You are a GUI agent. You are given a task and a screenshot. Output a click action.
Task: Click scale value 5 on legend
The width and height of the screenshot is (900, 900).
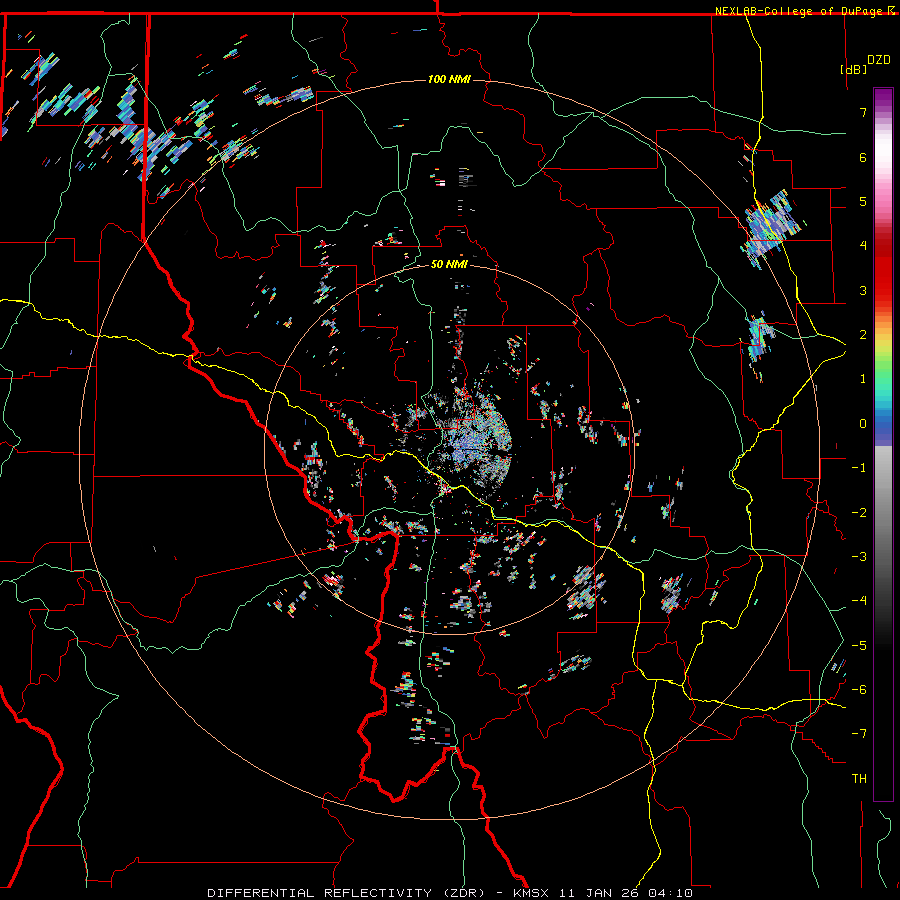click(x=863, y=201)
